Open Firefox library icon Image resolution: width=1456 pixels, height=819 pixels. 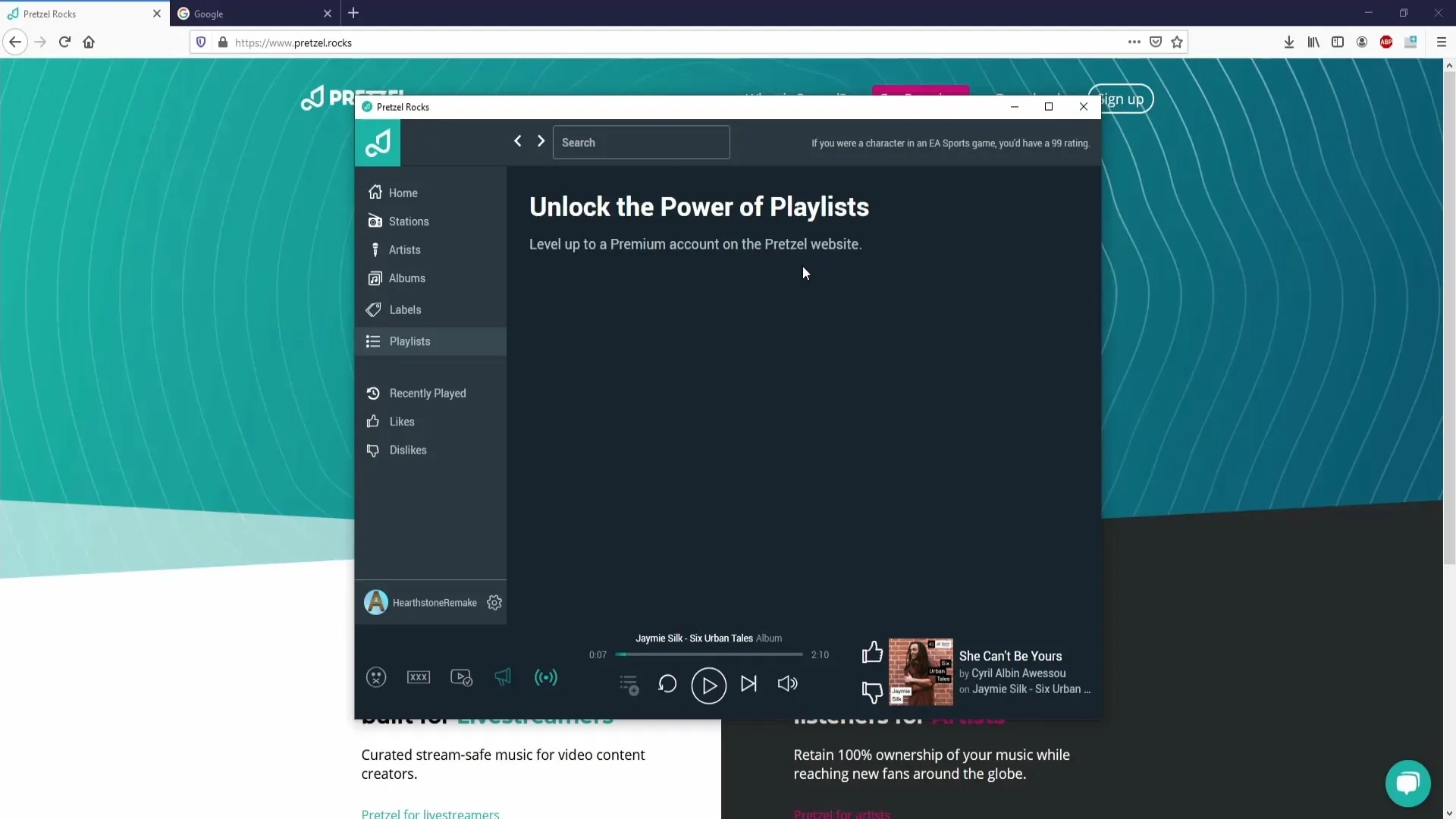(1313, 42)
